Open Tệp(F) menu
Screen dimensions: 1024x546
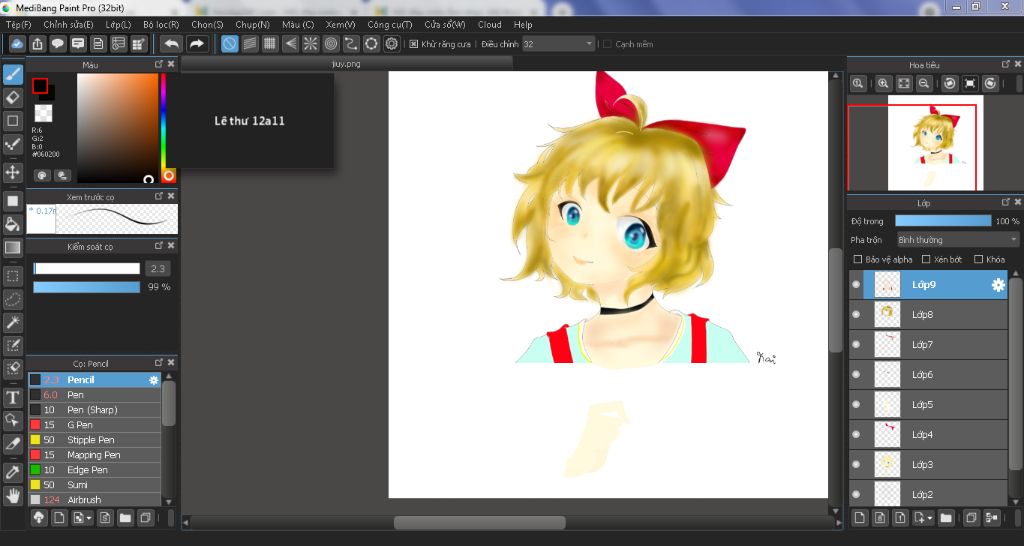point(18,24)
